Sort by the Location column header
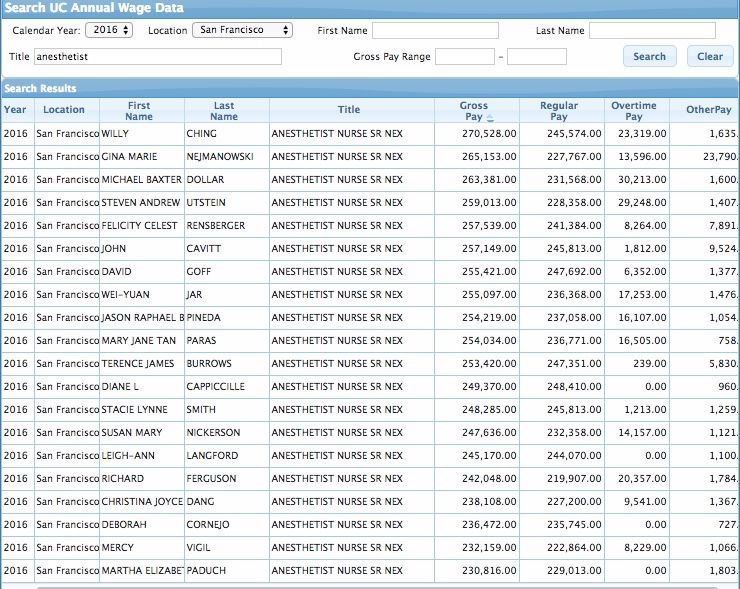This screenshot has width=740, height=589. tap(64, 110)
